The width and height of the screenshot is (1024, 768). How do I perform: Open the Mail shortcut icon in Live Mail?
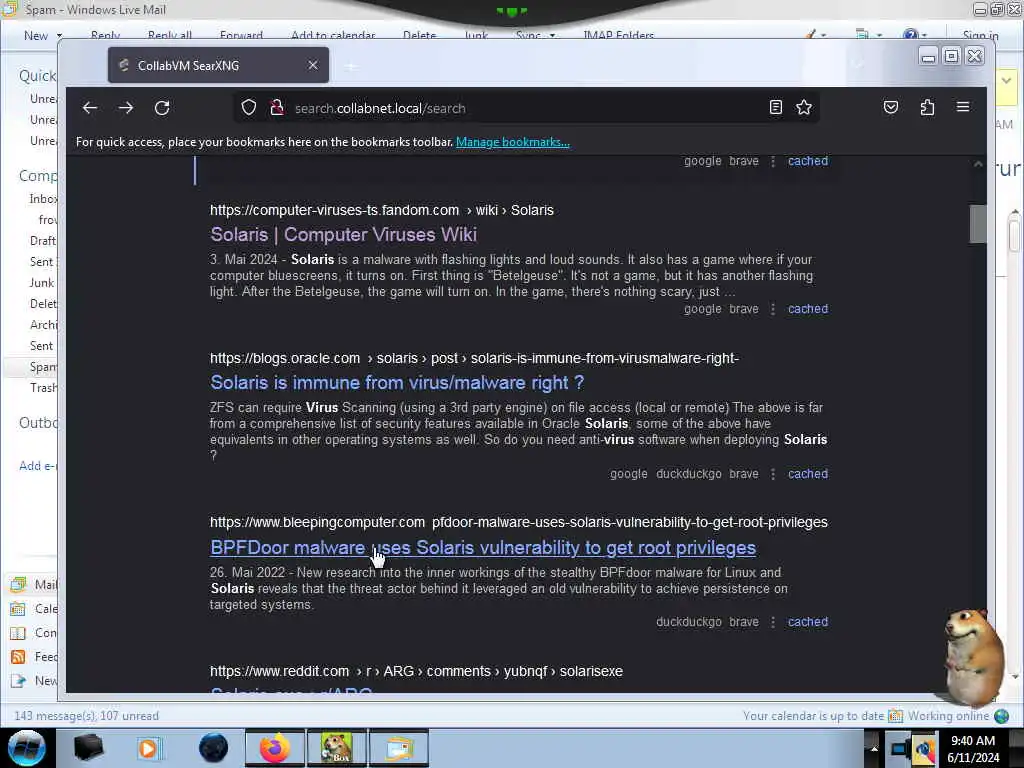[18, 584]
